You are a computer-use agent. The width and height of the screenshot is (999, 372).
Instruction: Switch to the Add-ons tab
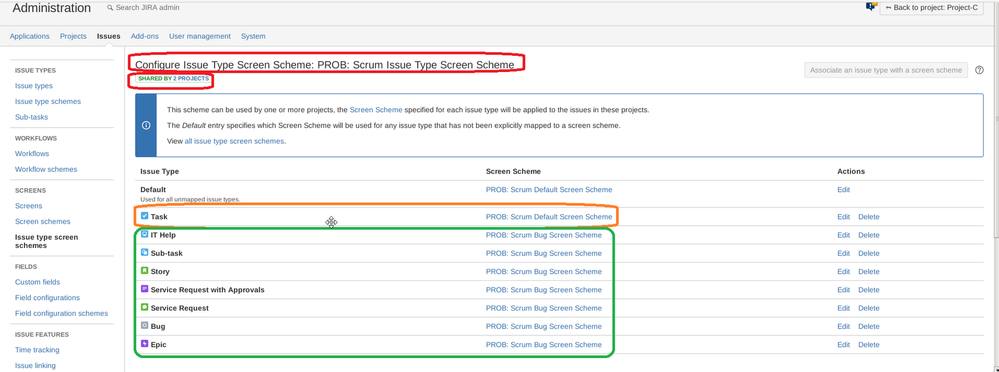[145, 36]
